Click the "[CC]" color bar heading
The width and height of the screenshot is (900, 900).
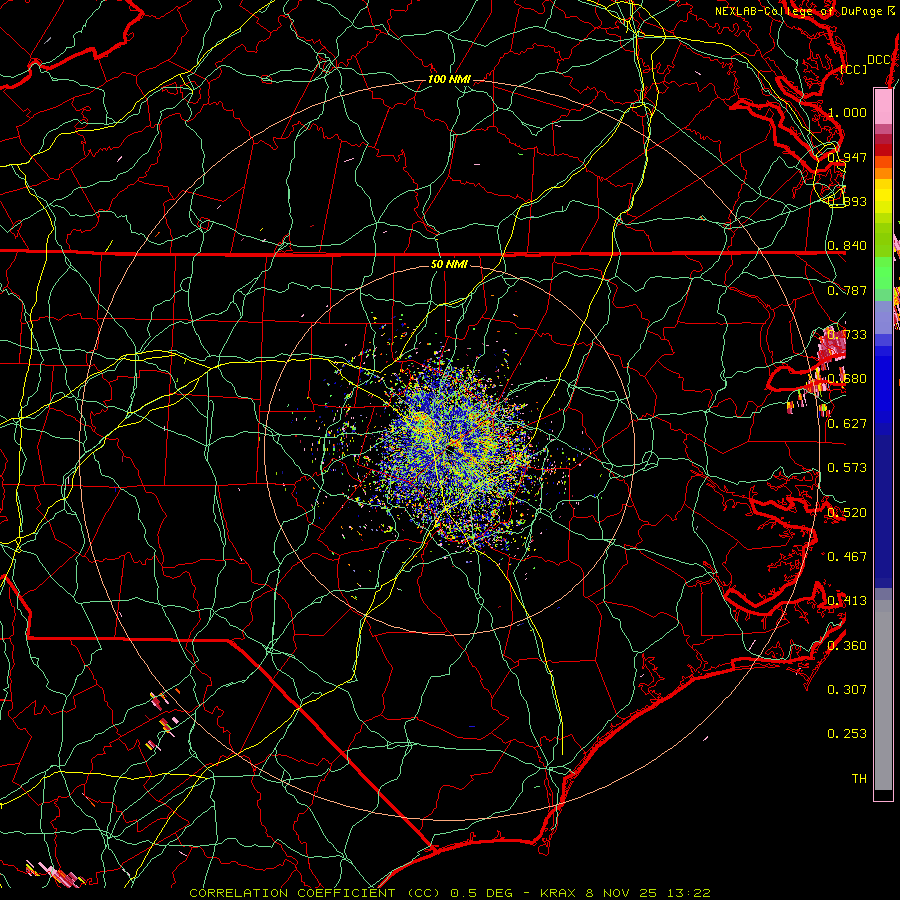click(x=854, y=69)
